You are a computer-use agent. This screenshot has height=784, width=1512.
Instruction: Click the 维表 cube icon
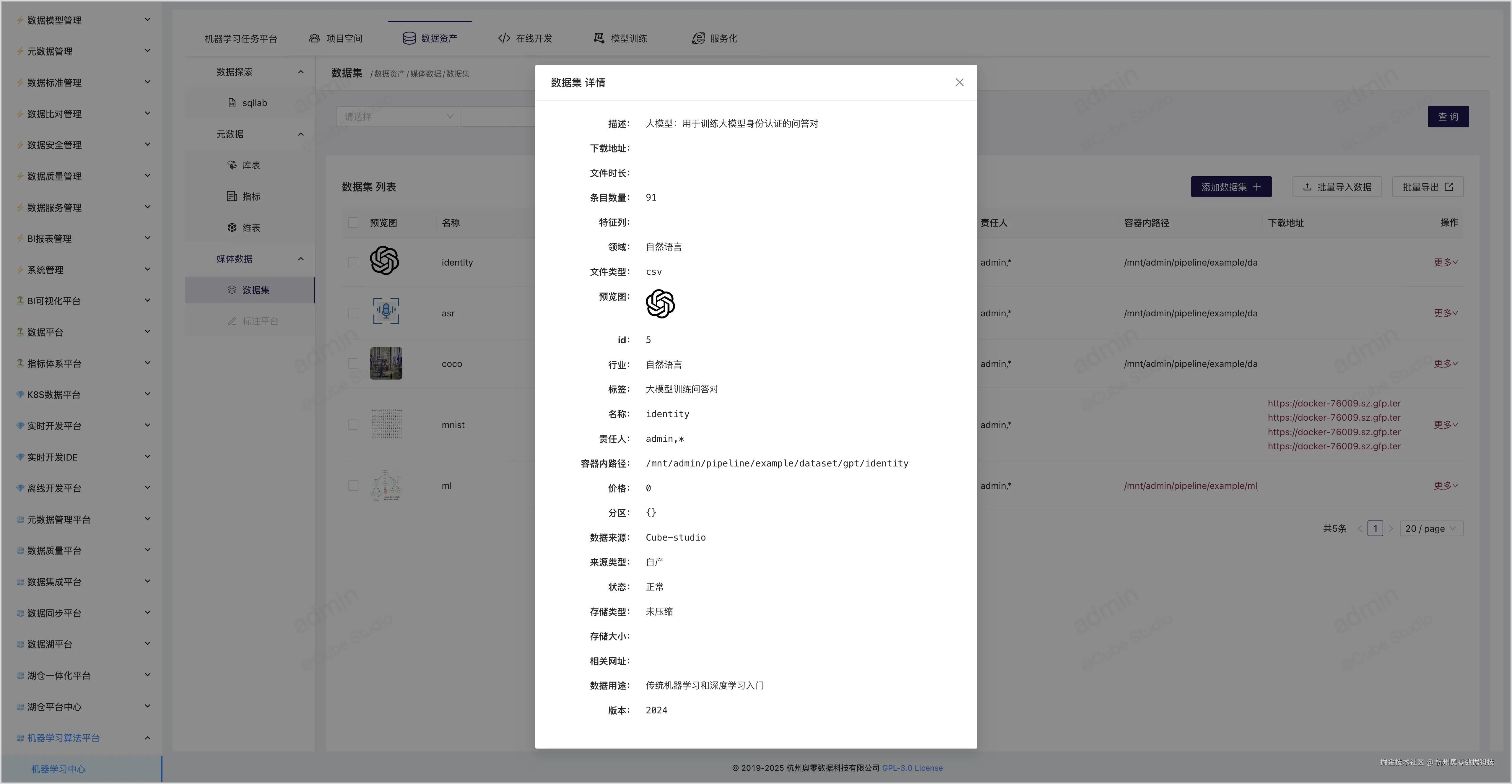click(232, 228)
